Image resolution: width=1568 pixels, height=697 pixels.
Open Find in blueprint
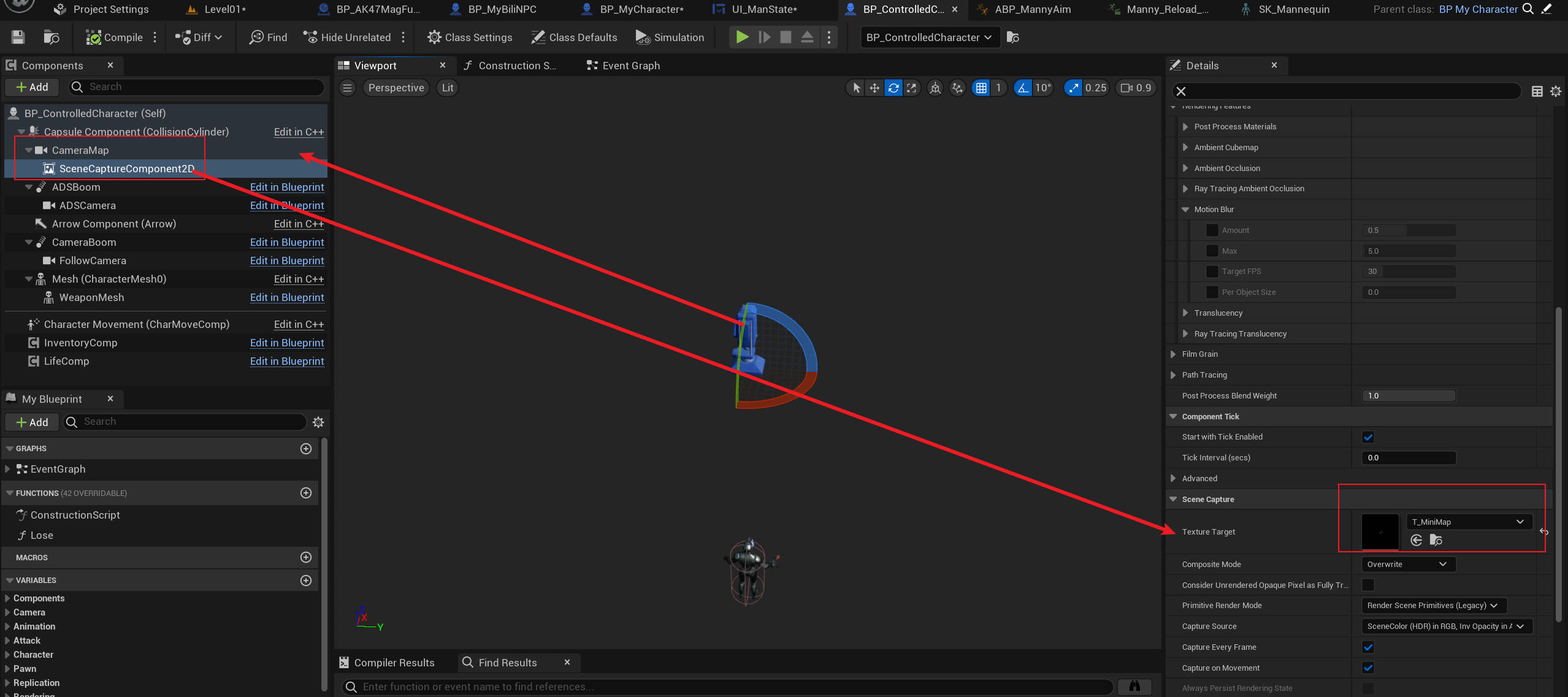(268, 37)
